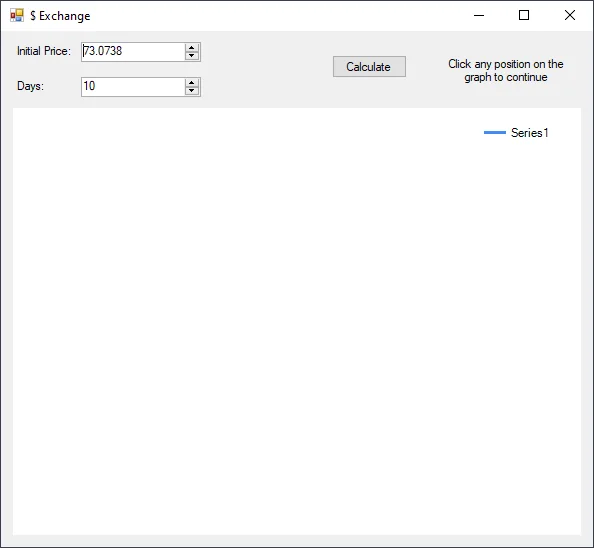Maximize the $ Exchange window

[524, 16]
